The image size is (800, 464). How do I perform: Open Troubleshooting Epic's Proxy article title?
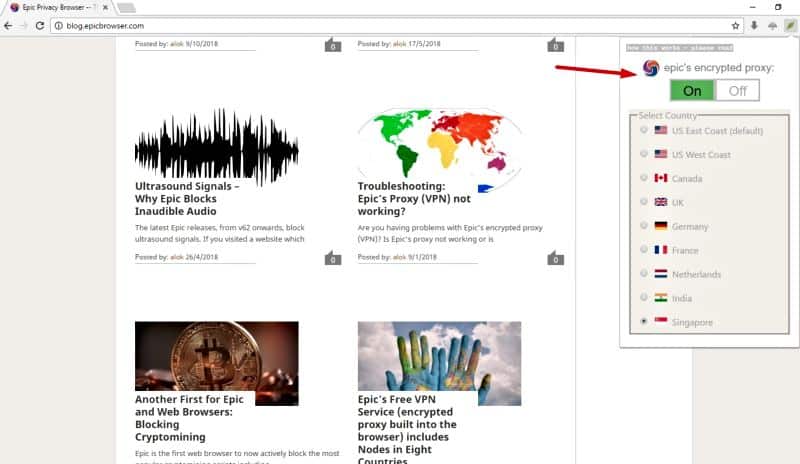414,199
